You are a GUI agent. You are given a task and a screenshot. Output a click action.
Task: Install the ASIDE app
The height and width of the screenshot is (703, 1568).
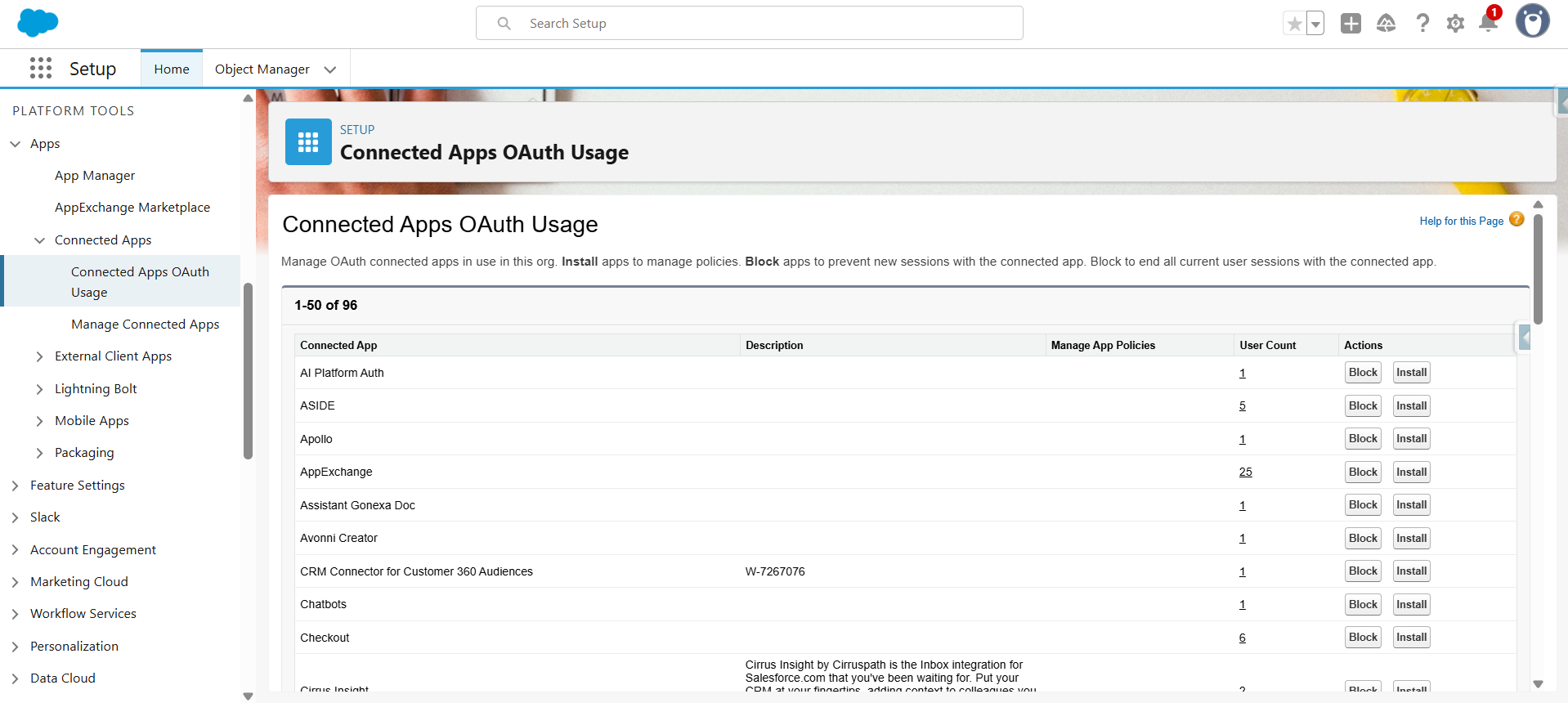point(1412,405)
